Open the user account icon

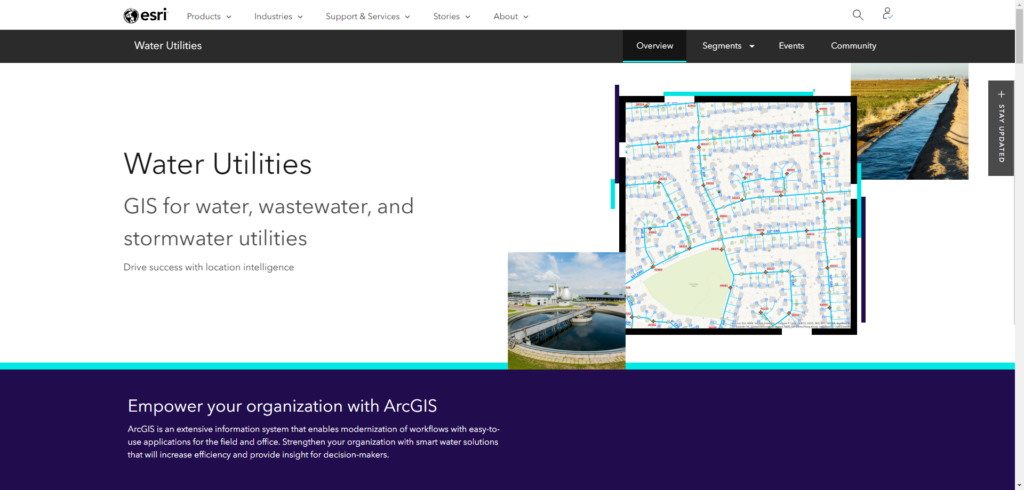[x=887, y=14]
